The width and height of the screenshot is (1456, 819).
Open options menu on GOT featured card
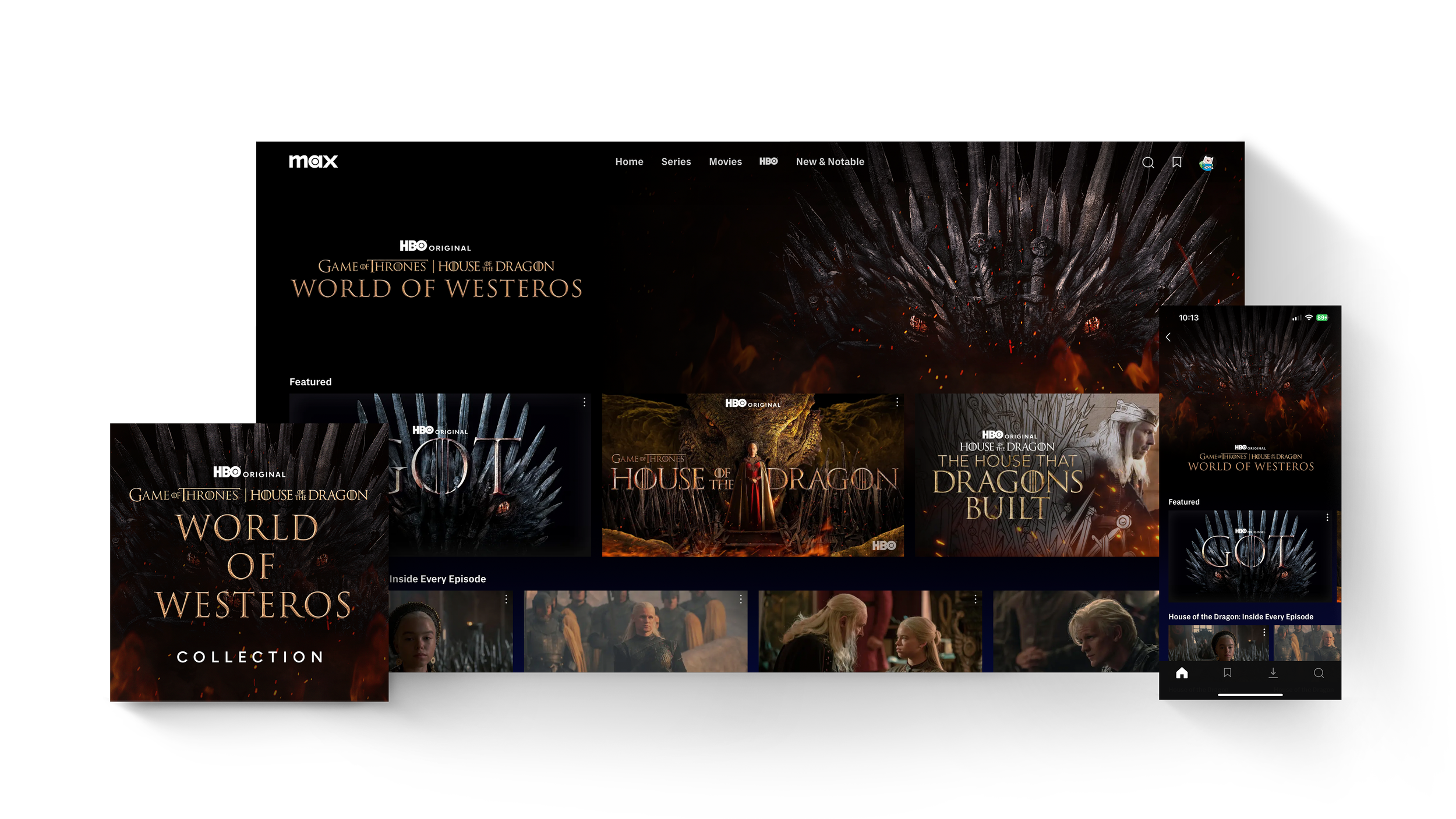pos(584,402)
